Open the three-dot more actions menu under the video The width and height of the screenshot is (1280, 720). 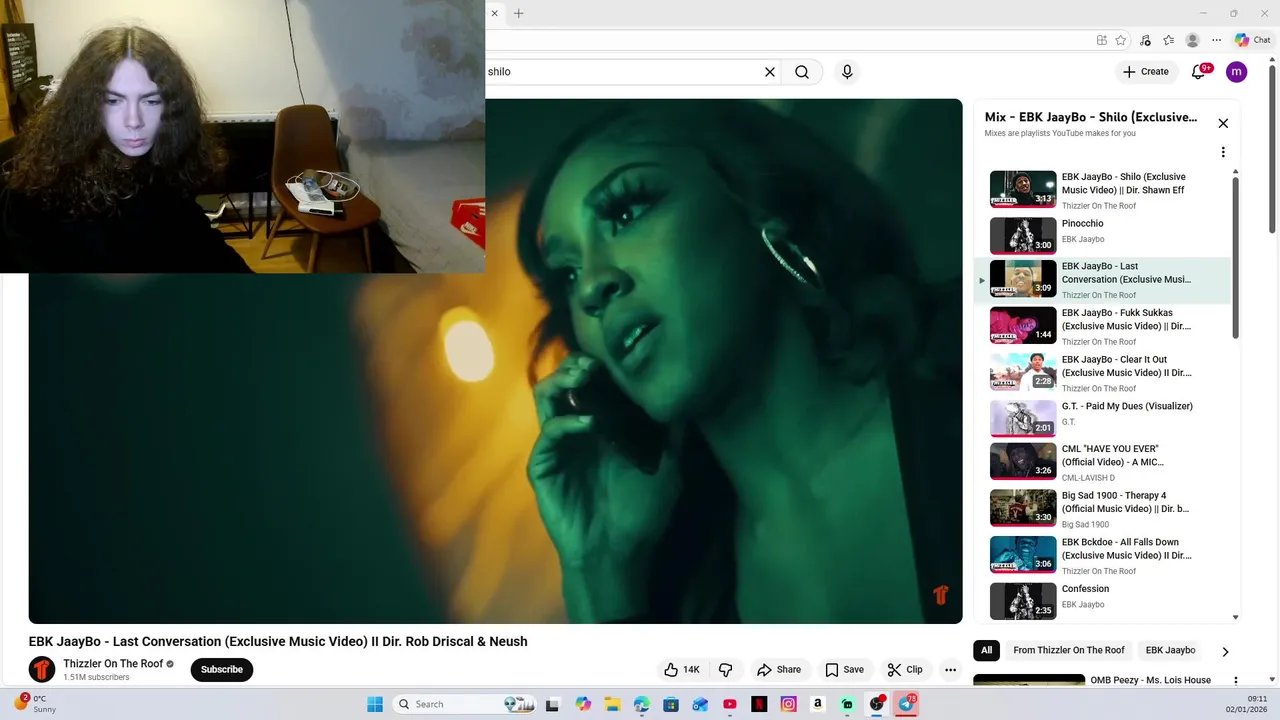[951, 670]
